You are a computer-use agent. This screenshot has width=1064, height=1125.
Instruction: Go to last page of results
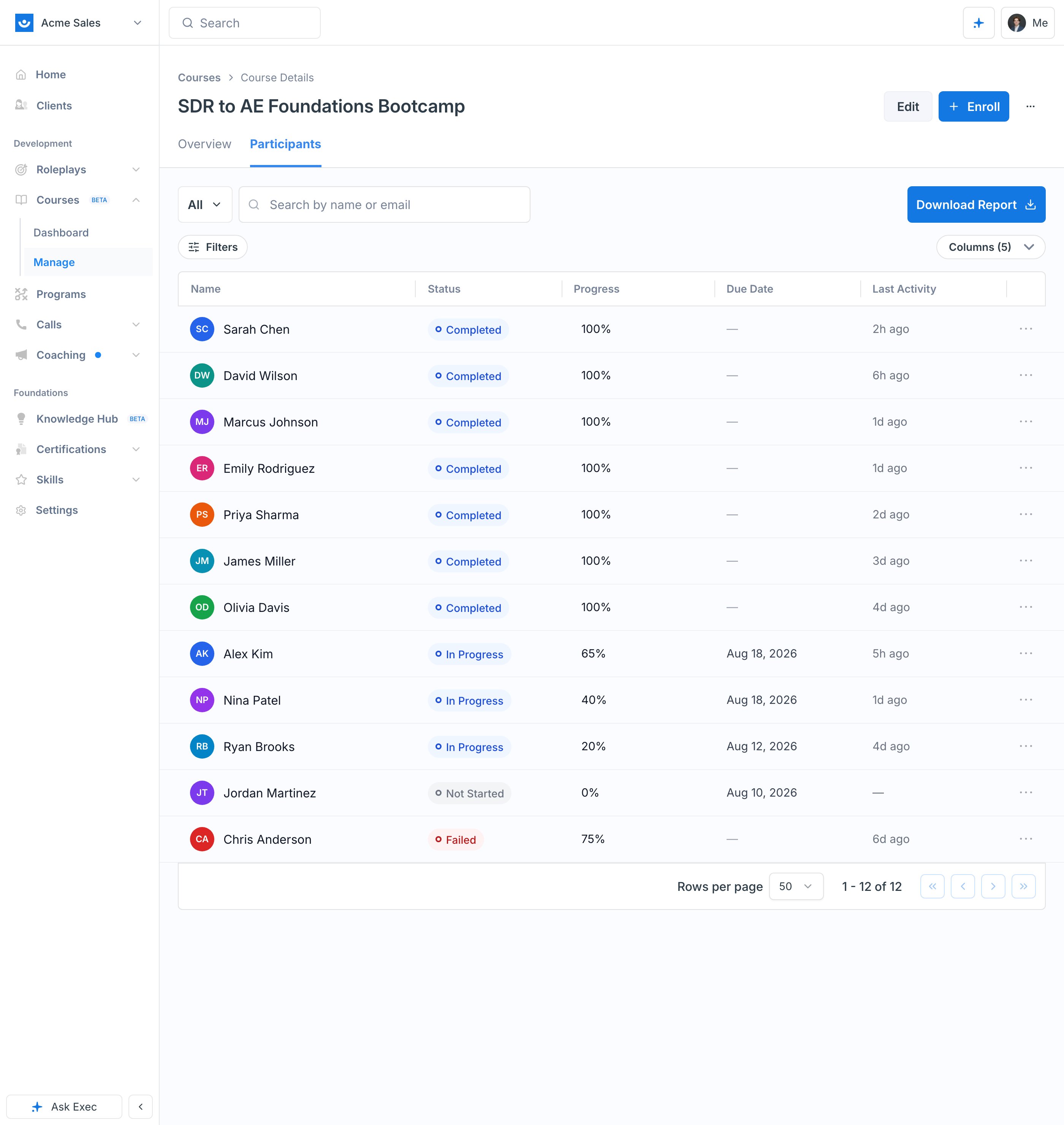(x=1023, y=886)
